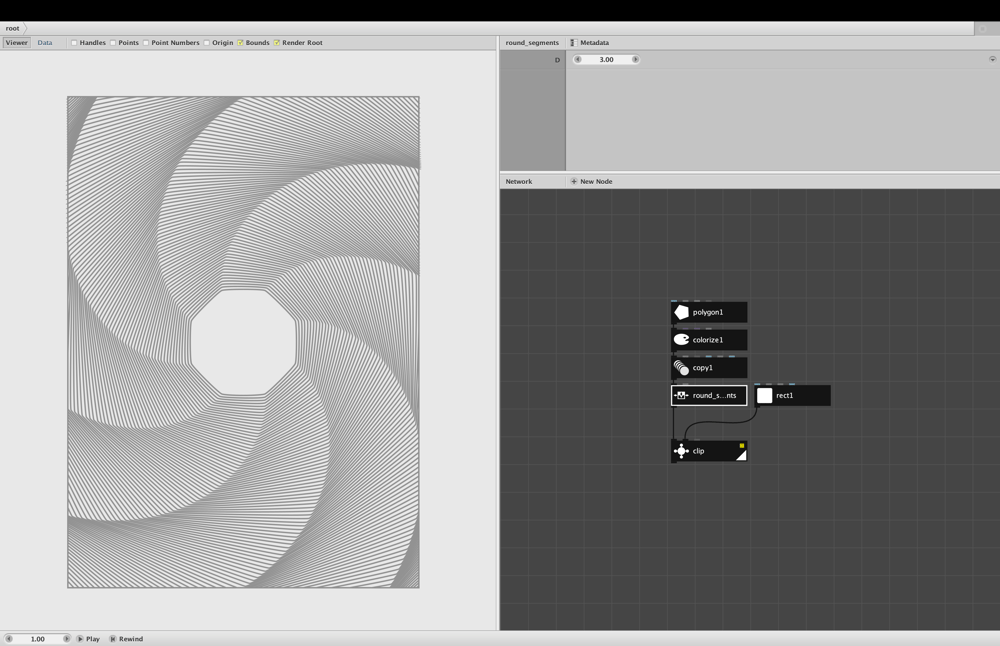Click the rect1 white square icon
The image size is (1000, 646).
click(764, 395)
